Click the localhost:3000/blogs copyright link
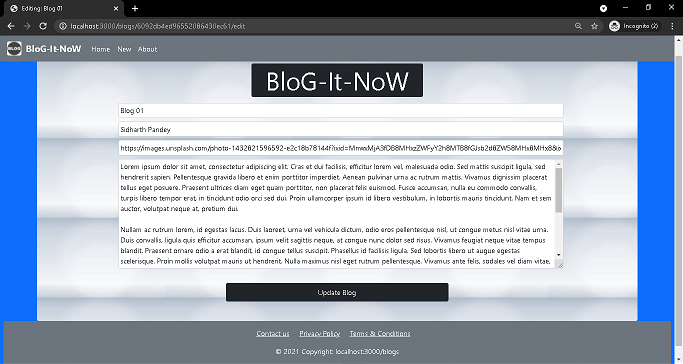 (367, 351)
